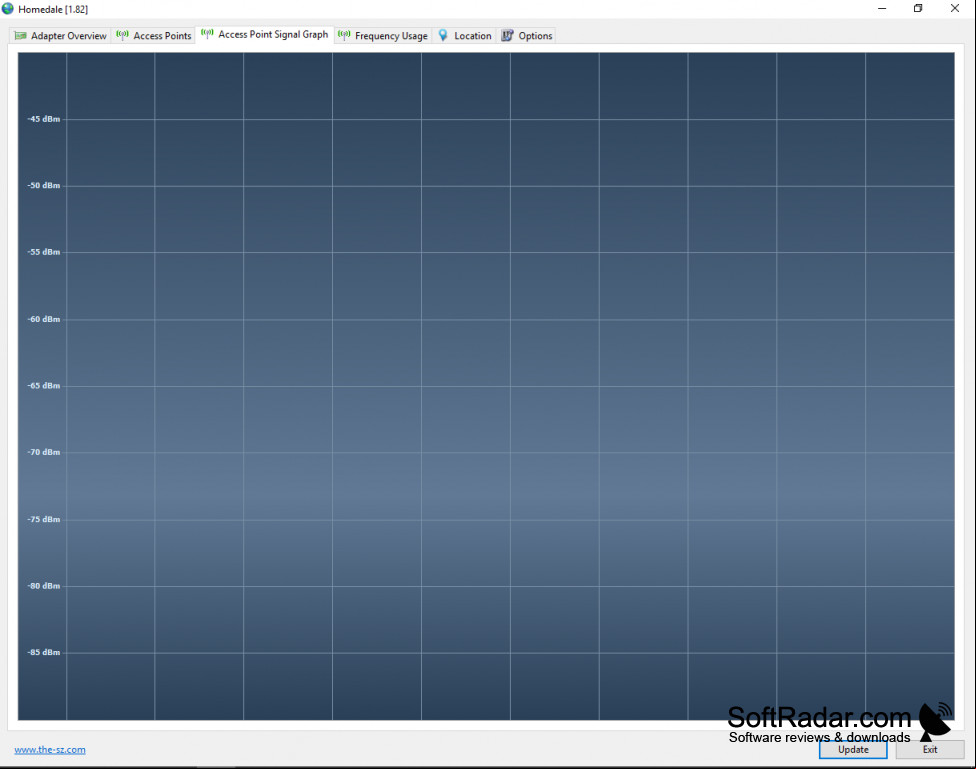Select the Access Point Signal Graph tab
Image resolution: width=976 pixels, height=769 pixels.
265,34
